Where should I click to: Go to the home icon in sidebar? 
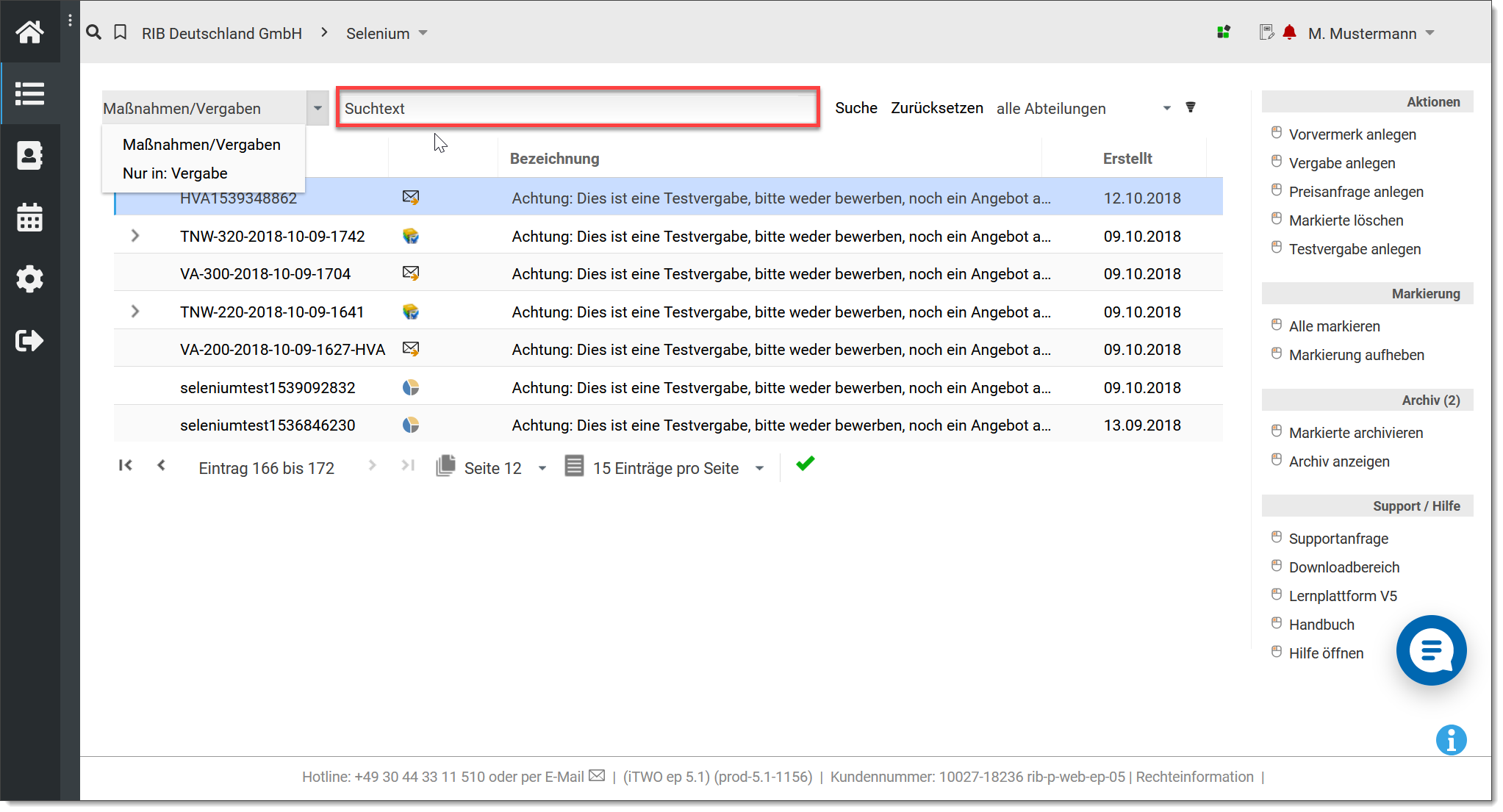[29, 32]
